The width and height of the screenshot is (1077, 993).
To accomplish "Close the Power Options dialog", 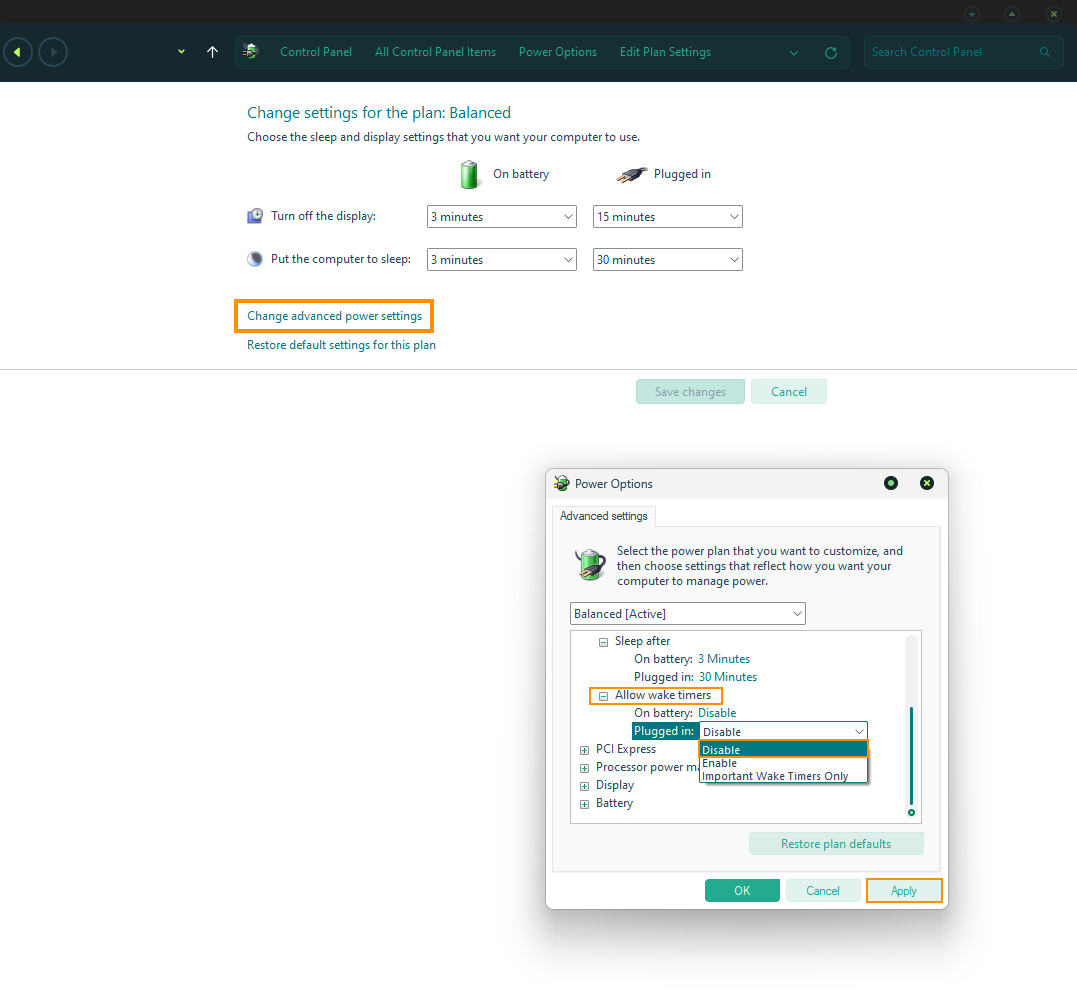I will tap(927, 483).
